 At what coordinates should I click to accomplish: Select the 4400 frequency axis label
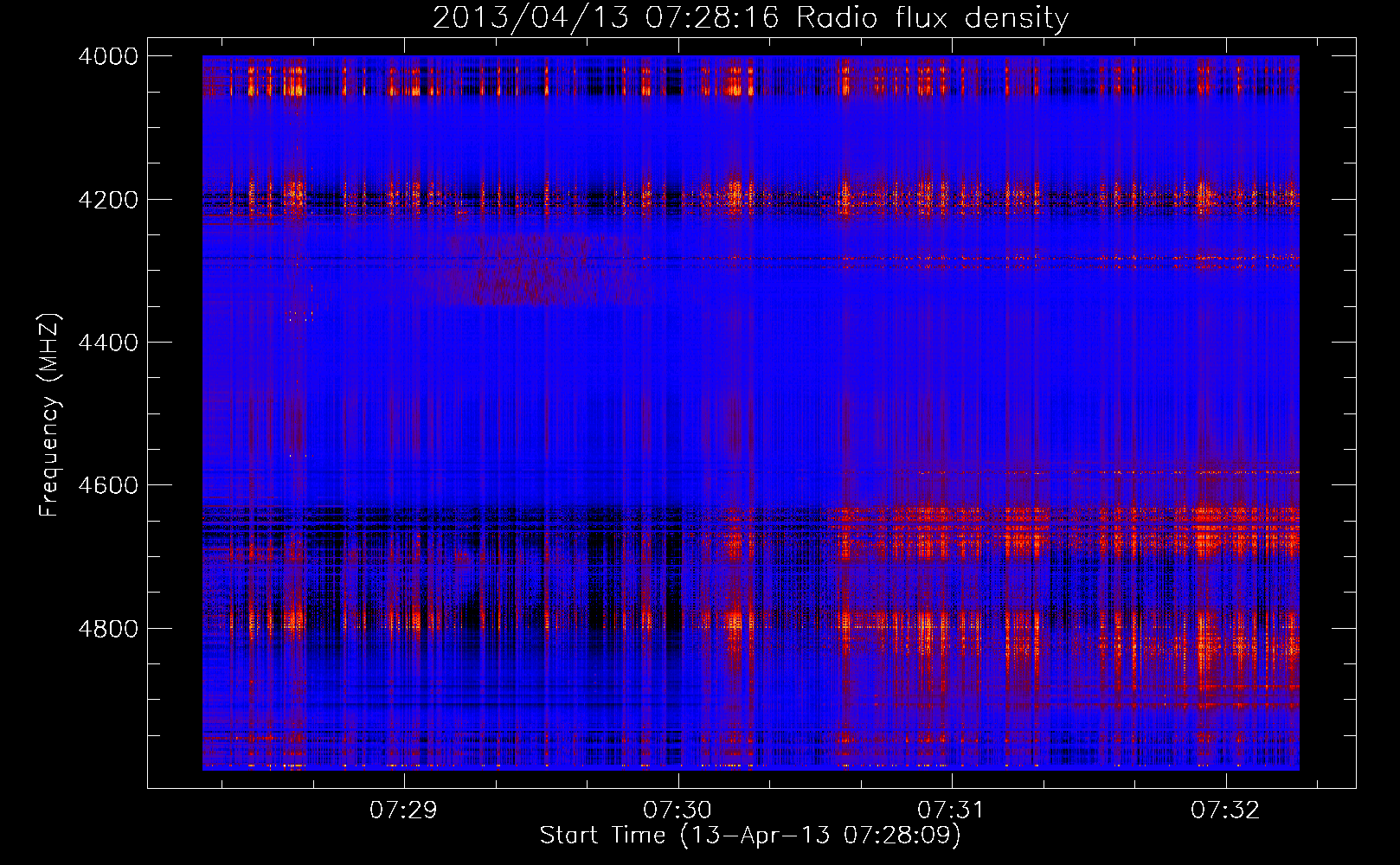tap(108, 343)
